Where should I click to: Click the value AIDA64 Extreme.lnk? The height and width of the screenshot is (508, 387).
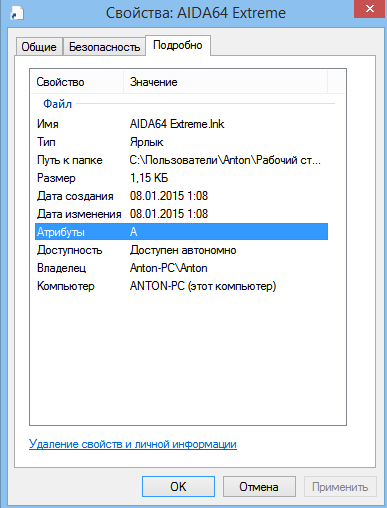[x=177, y=124]
